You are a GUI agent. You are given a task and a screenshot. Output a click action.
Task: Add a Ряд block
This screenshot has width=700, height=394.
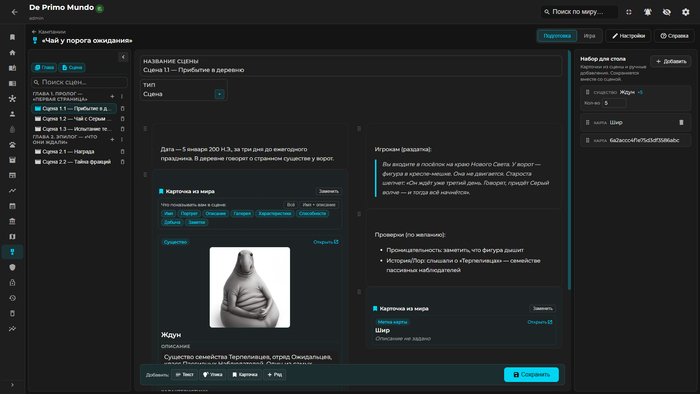point(275,375)
